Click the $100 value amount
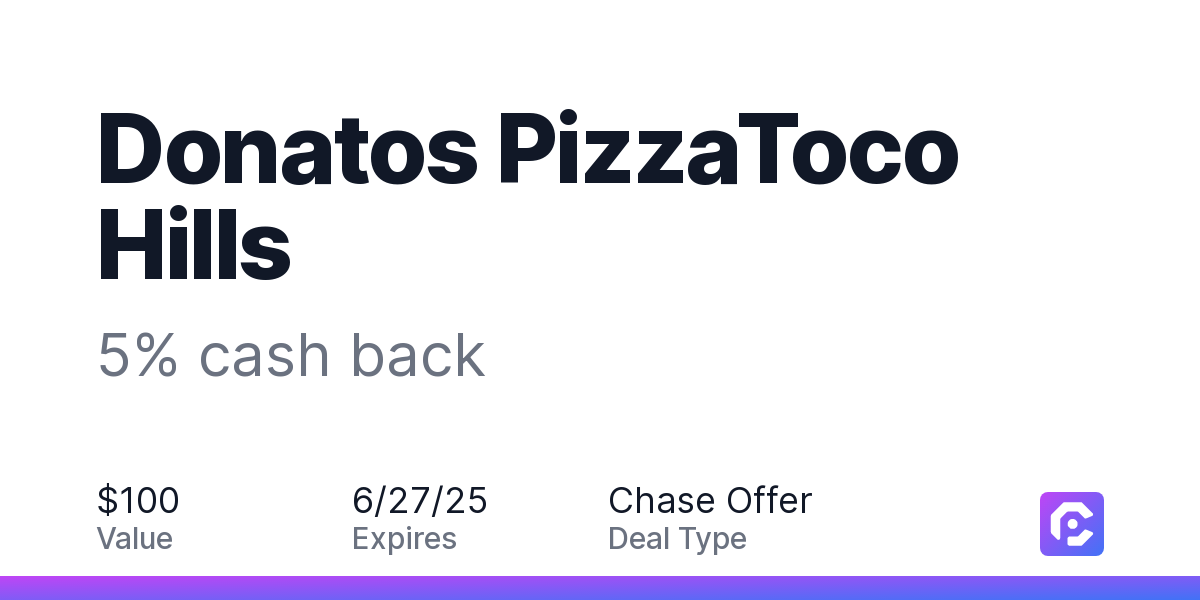This screenshot has height=600, width=1200. pyautogui.click(x=138, y=500)
